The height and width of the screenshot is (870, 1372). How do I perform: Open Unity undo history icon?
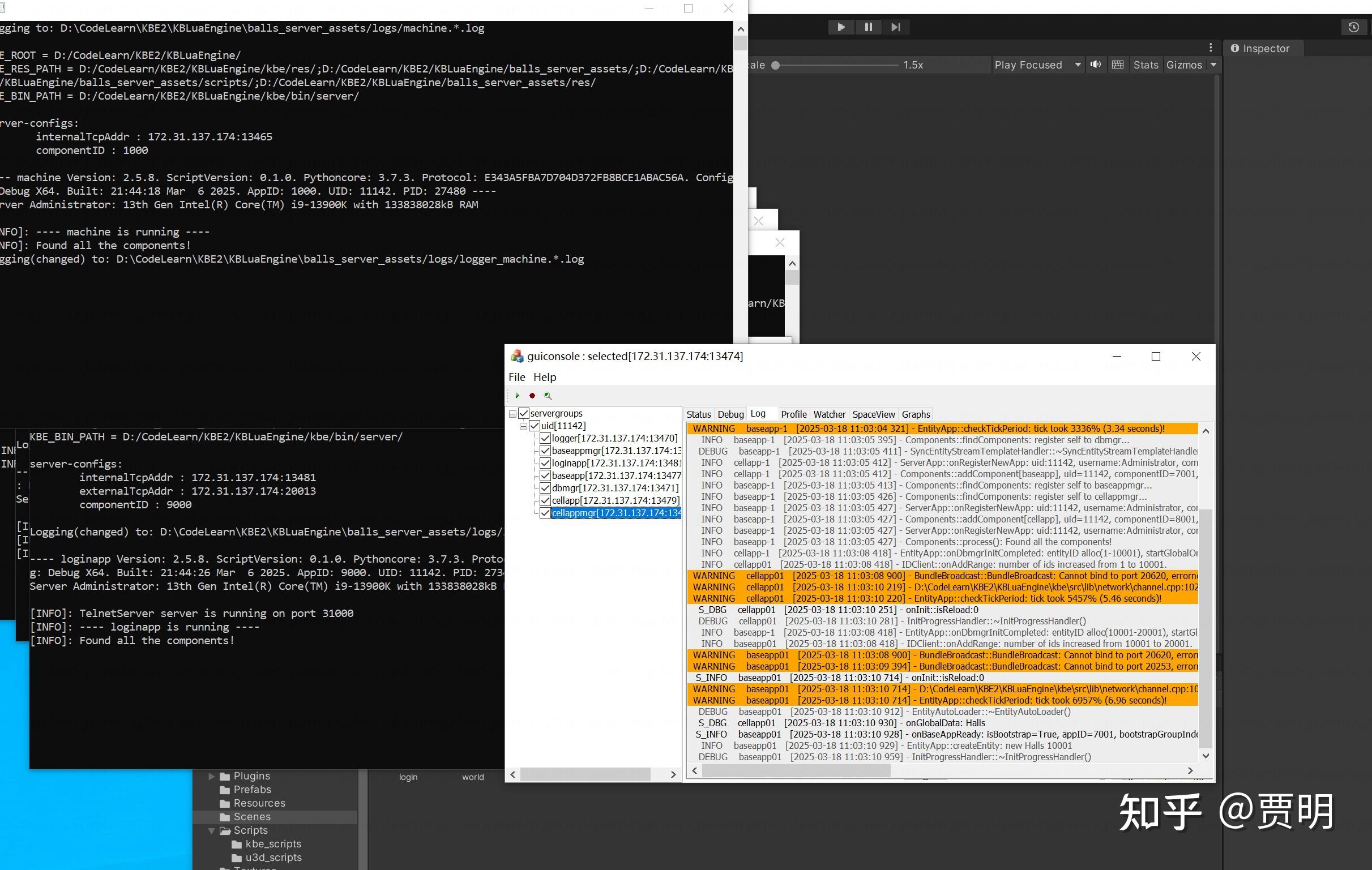click(1354, 27)
